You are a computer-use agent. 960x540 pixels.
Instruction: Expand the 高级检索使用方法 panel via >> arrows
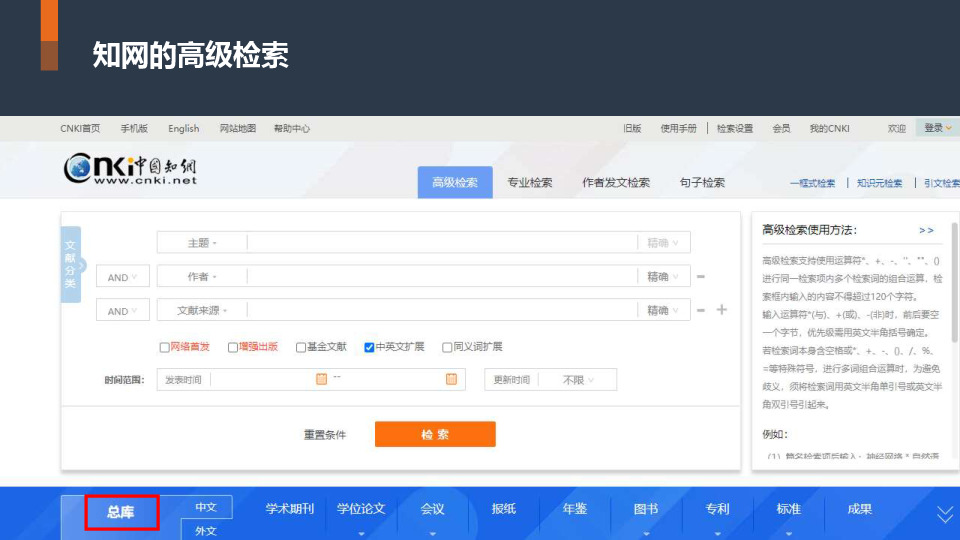point(926,230)
